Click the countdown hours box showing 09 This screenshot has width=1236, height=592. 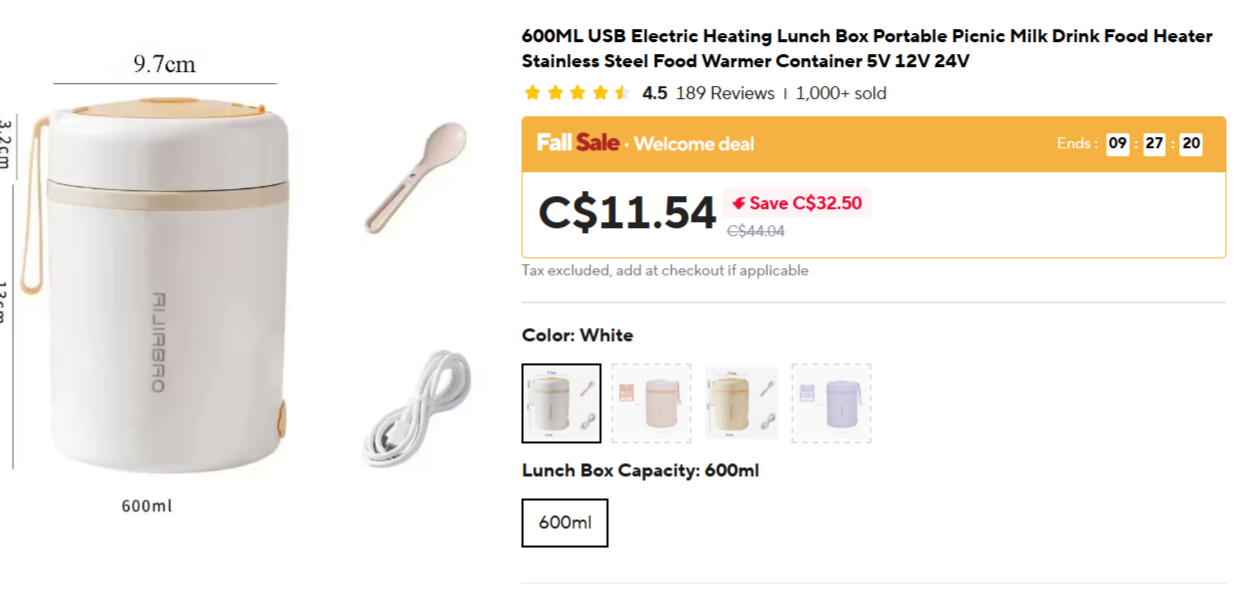click(x=1117, y=144)
